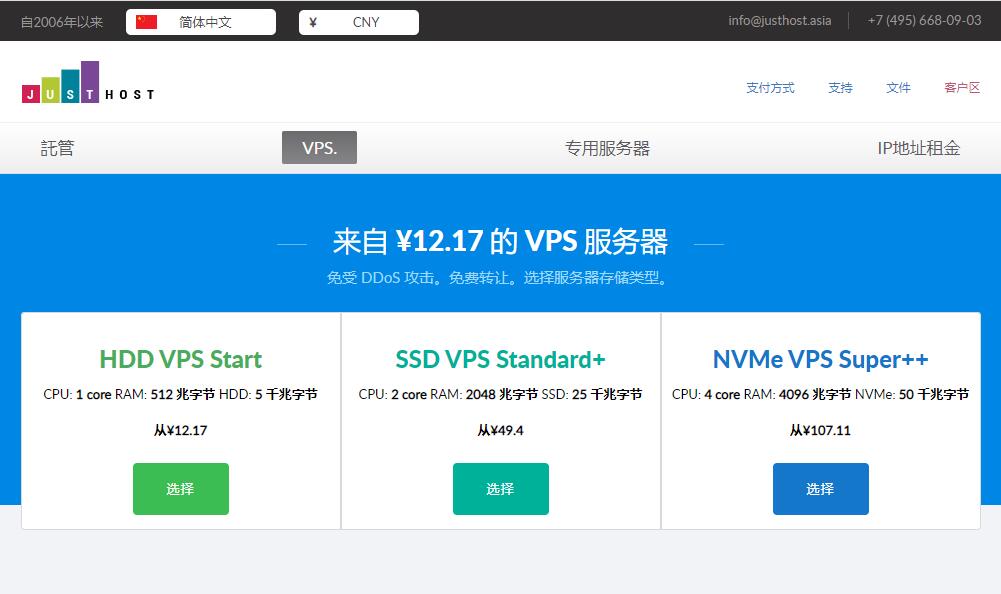Click the NVMe VPS Super++ heading
This screenshot has width=1001, height=594.
820,360
